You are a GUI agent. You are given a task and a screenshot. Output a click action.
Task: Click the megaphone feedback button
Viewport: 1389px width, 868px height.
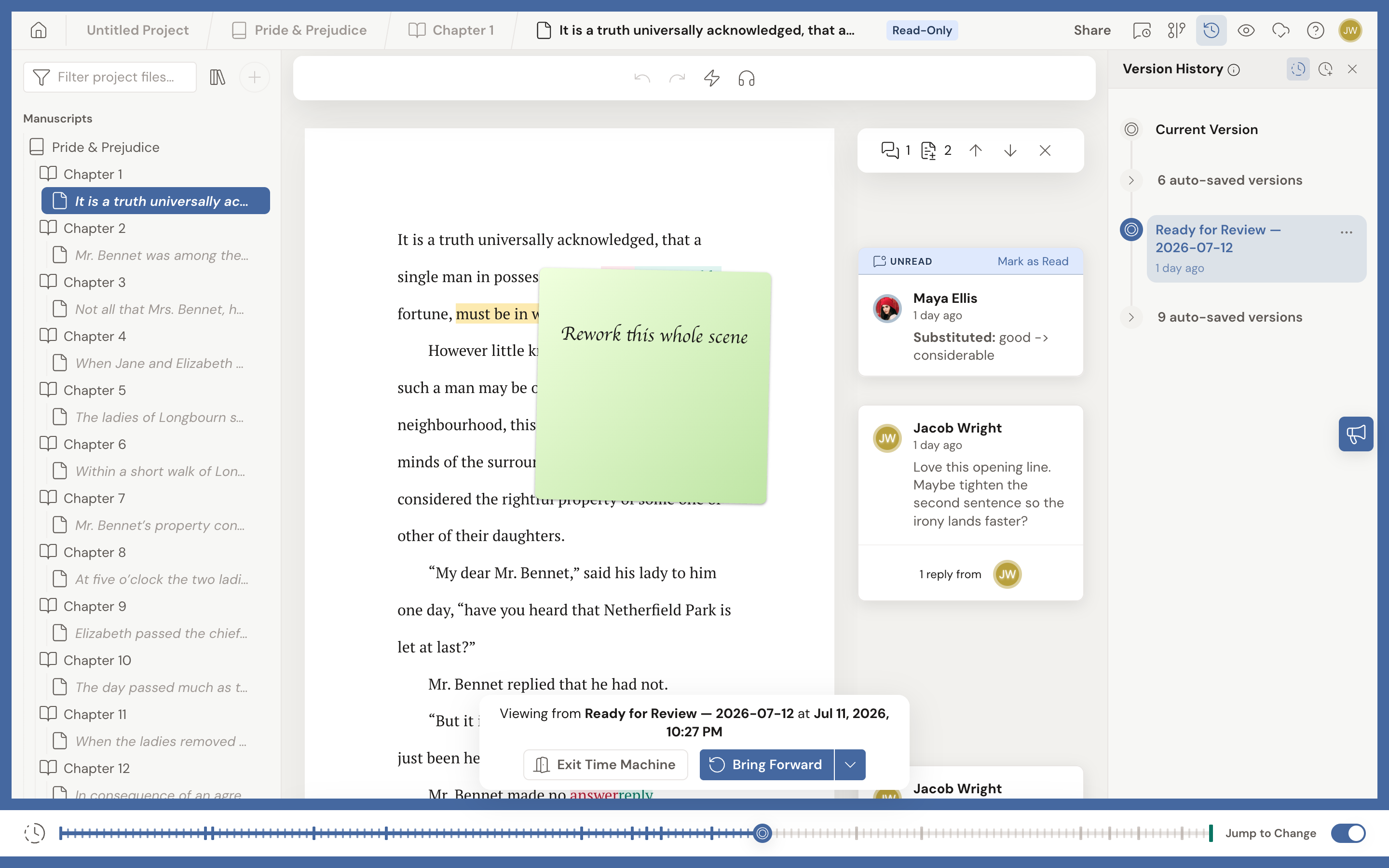(1356, 434)
